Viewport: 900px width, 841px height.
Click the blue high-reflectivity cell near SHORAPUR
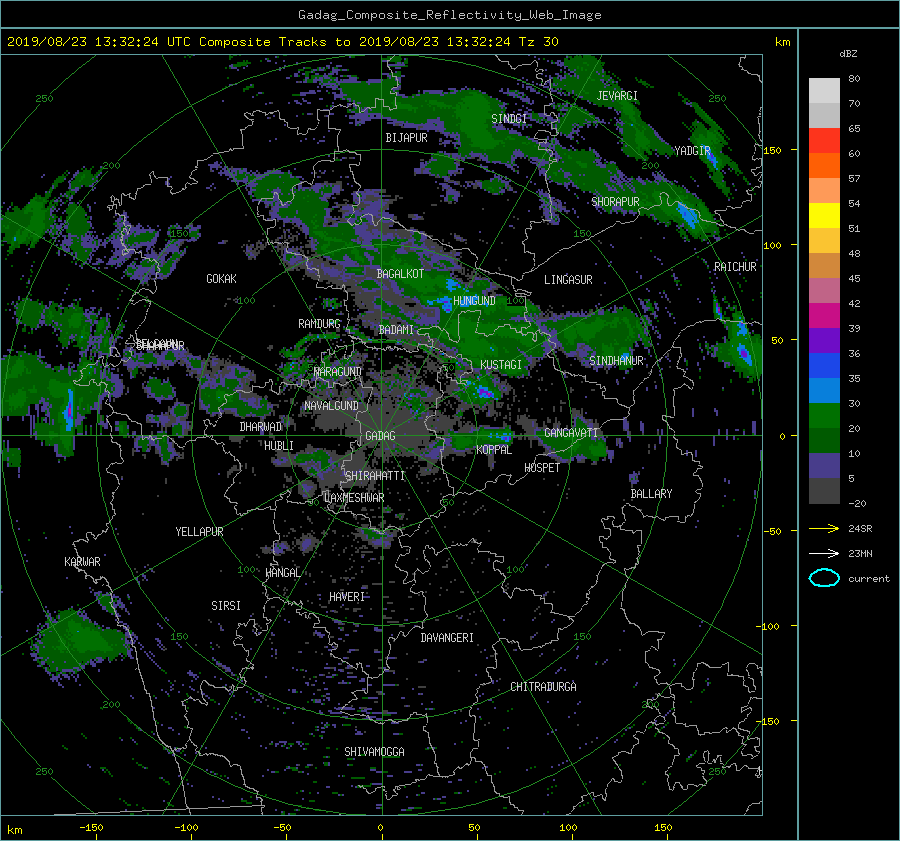[686, 215]
